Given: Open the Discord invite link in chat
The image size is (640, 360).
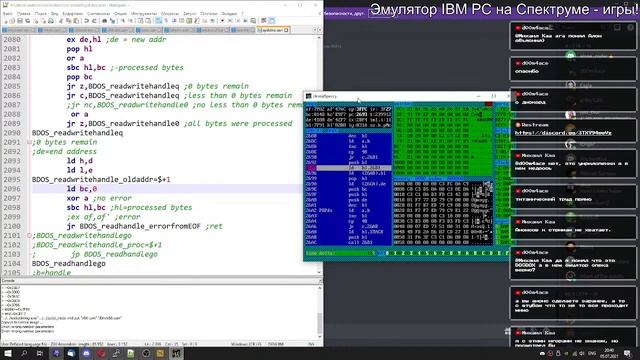Looking at the screenshot, I should (x=563, y=133).
